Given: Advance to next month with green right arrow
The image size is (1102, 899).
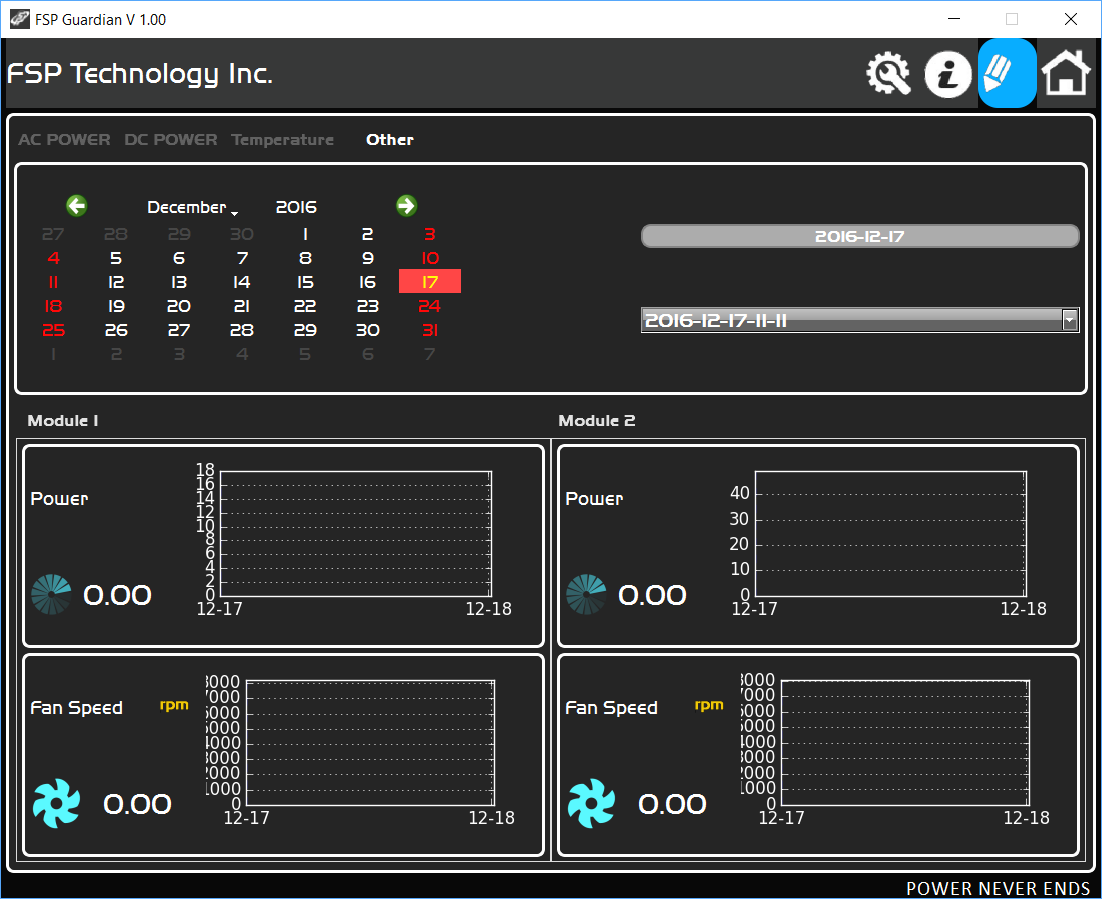Looking at the screenshot, I should (406, 206).
